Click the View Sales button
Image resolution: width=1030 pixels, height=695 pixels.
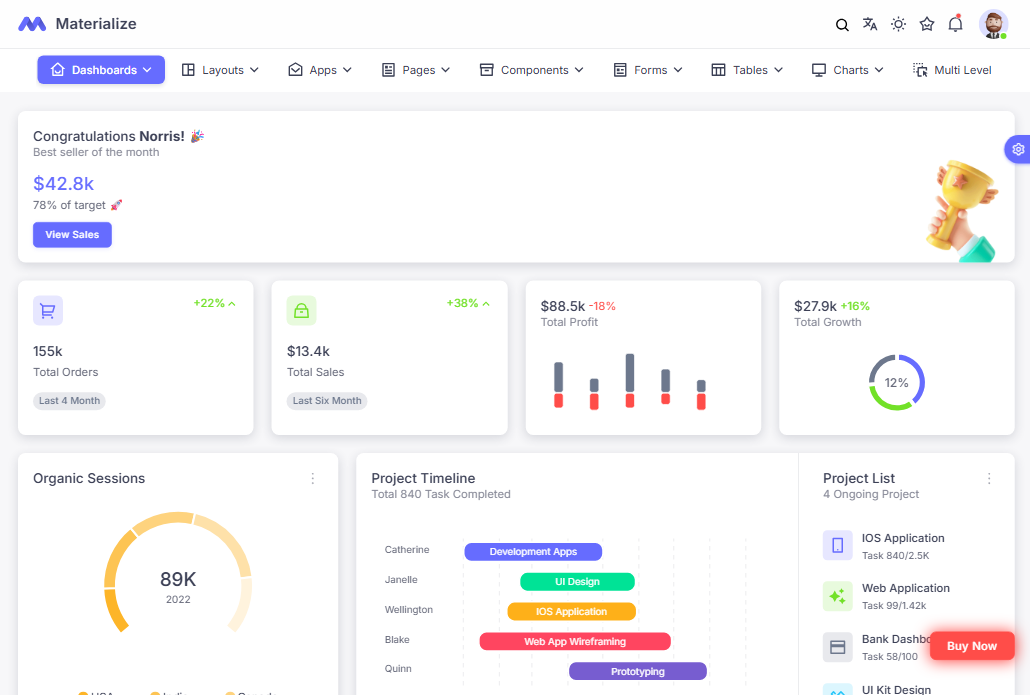point(72,235)
